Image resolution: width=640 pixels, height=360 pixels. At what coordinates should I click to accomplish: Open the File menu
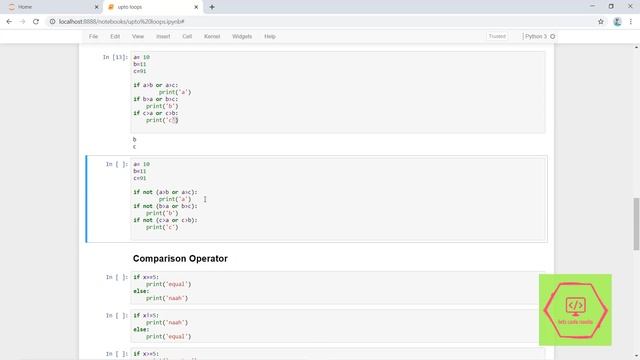[x=93, y=36]
